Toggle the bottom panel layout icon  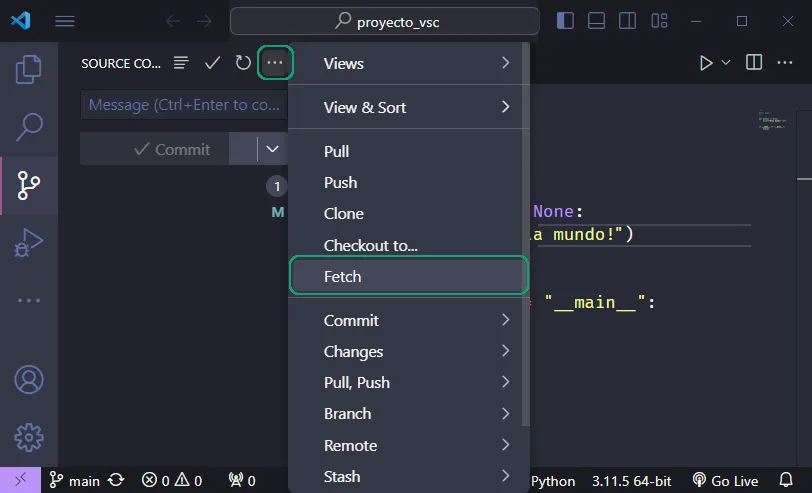coord(597,20)
